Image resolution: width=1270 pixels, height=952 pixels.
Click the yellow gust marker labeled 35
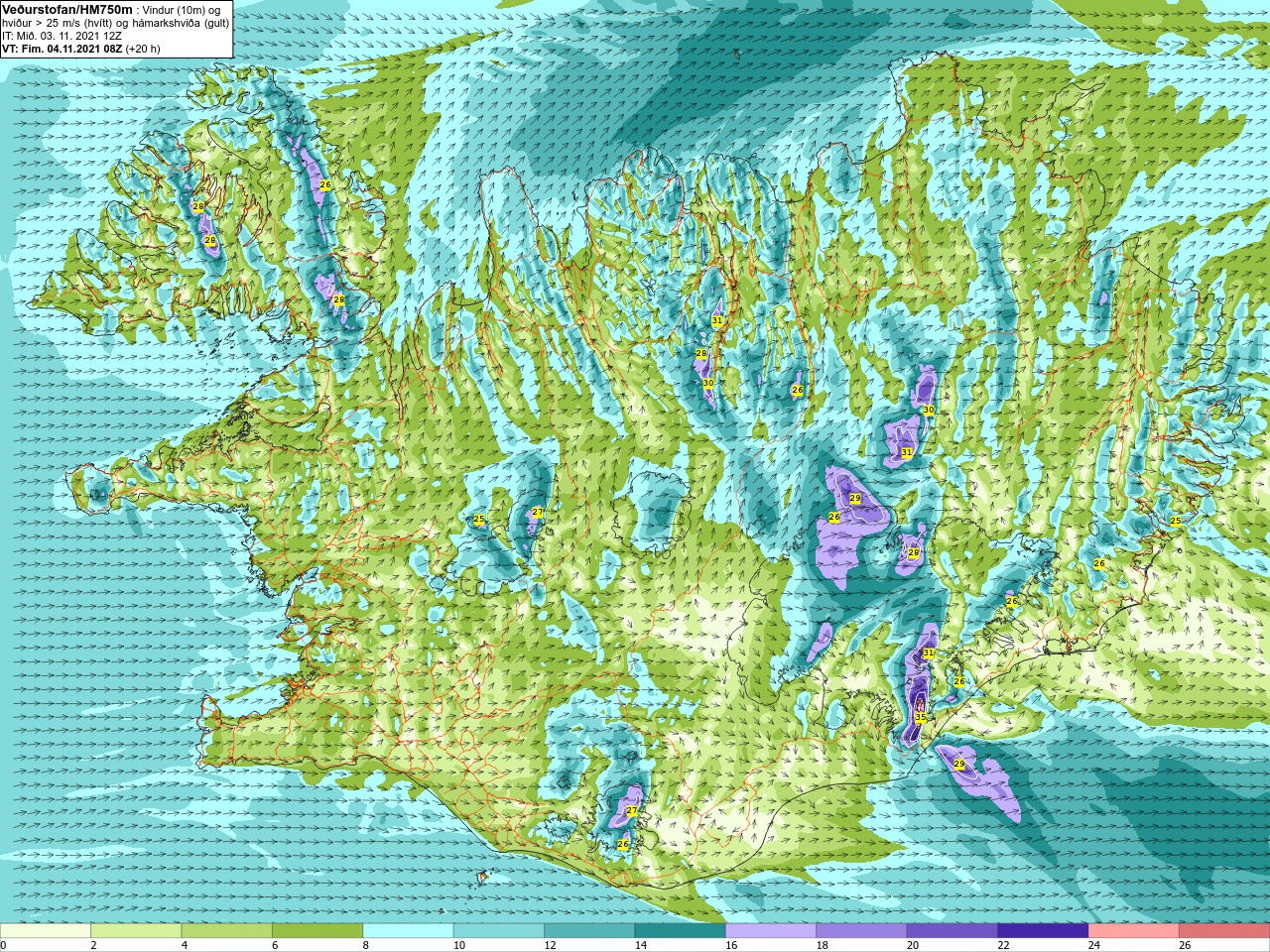click(x=920, y=717)
